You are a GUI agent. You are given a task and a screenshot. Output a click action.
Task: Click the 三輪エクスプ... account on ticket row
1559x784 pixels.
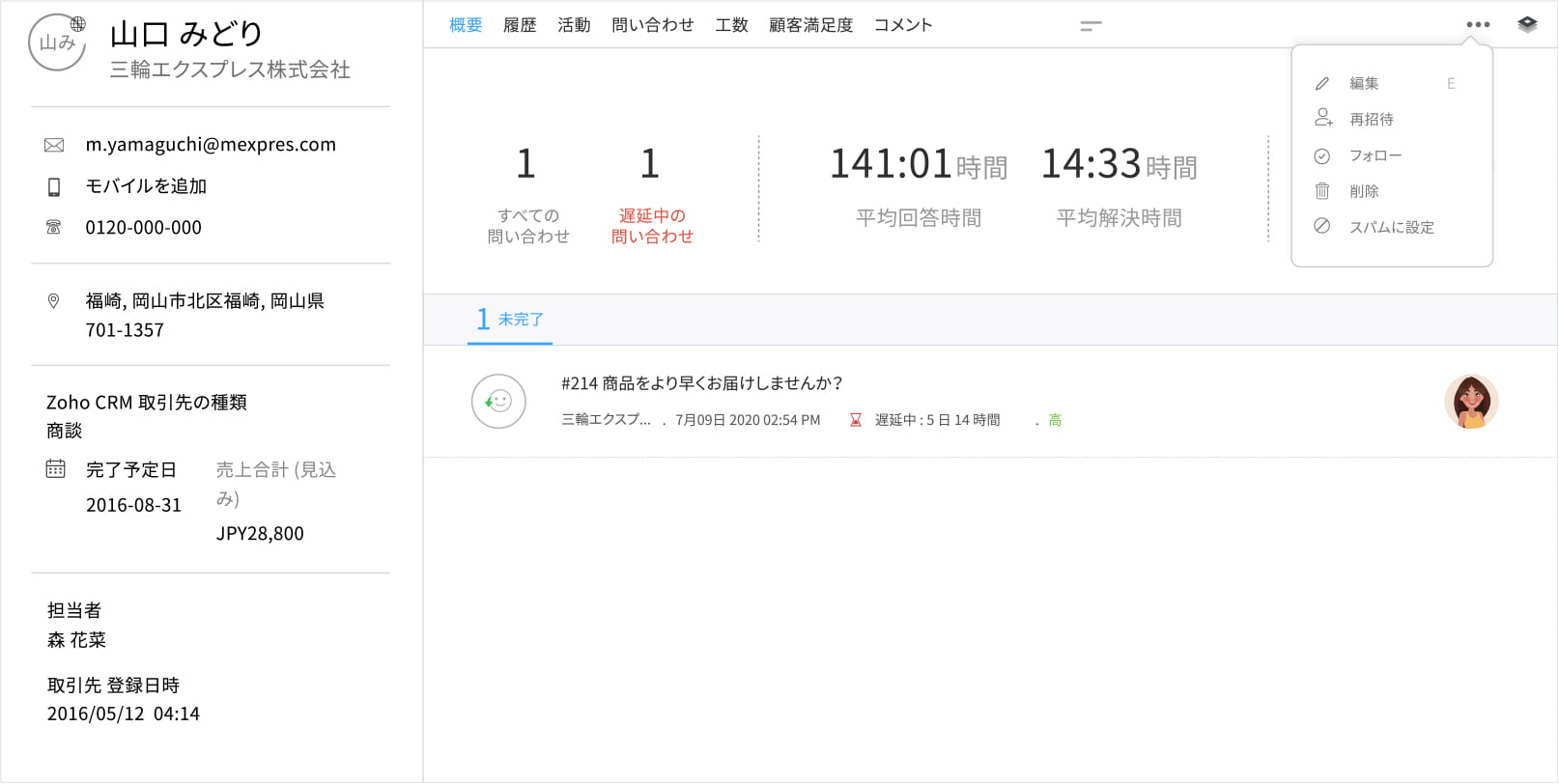click(607, 420)
